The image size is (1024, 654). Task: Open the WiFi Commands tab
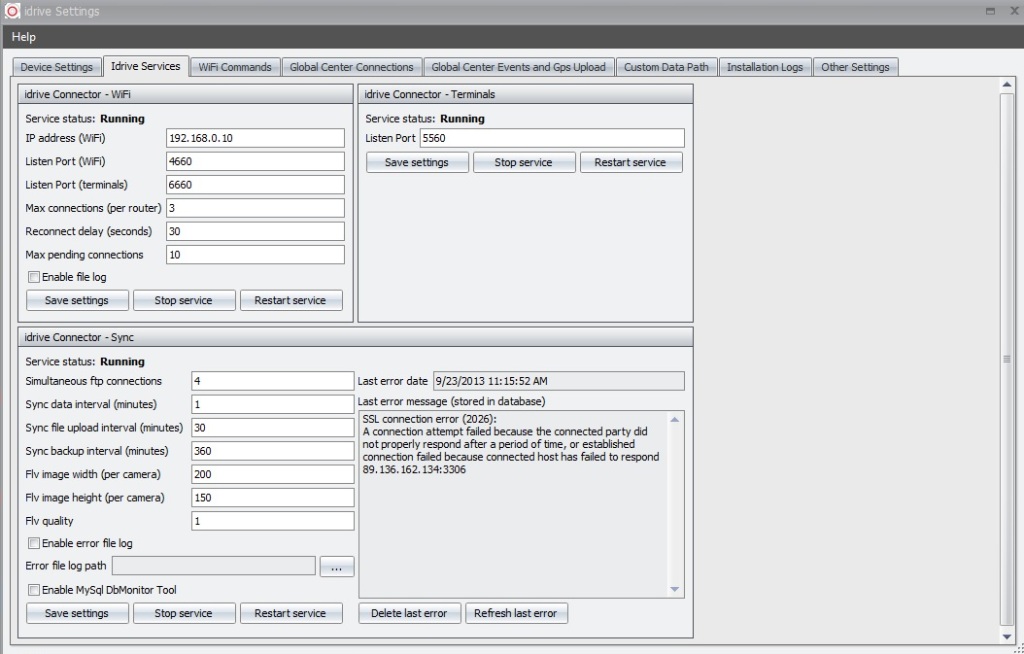235,67
